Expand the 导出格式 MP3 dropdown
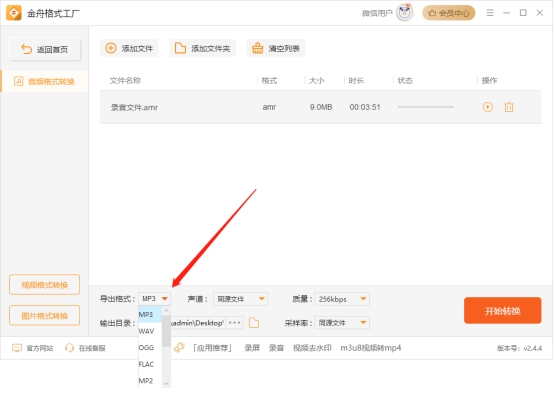The width and height of the screenshot is (554, 398). (x=154, y=299)
